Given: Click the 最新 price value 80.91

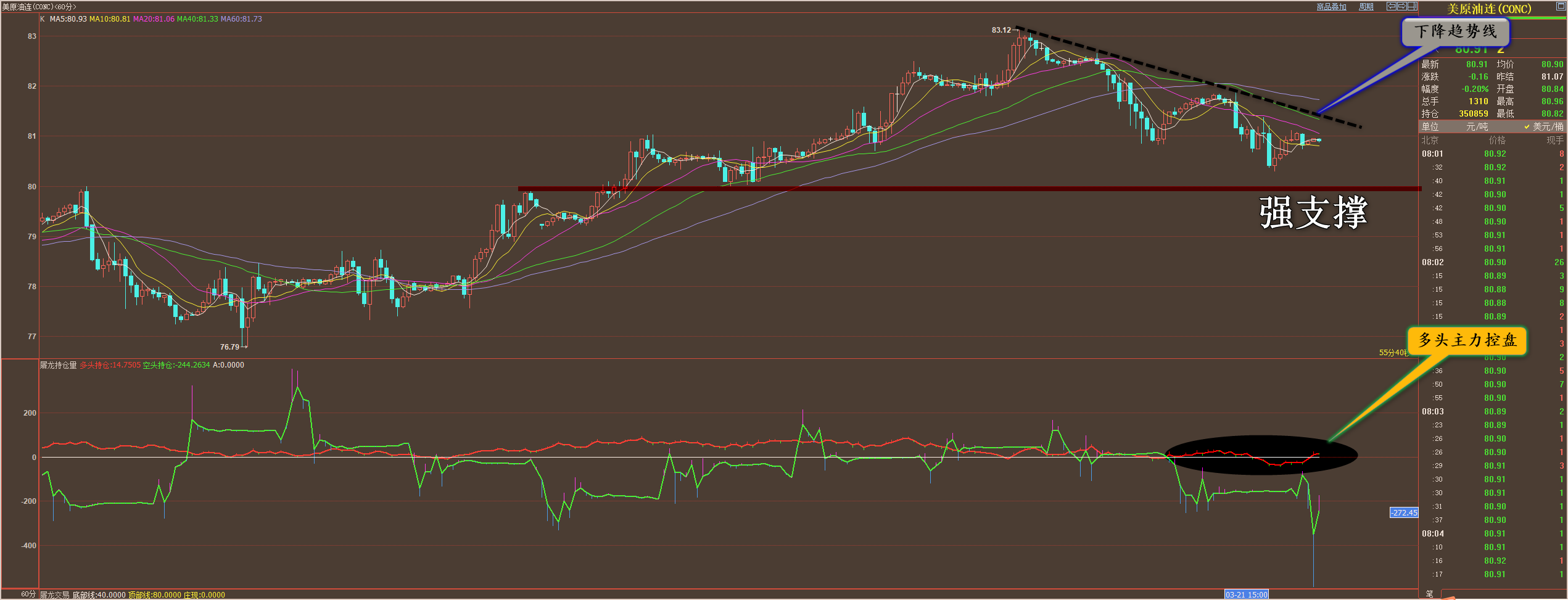Looking at the screenshot, I should click(1477, 64).
